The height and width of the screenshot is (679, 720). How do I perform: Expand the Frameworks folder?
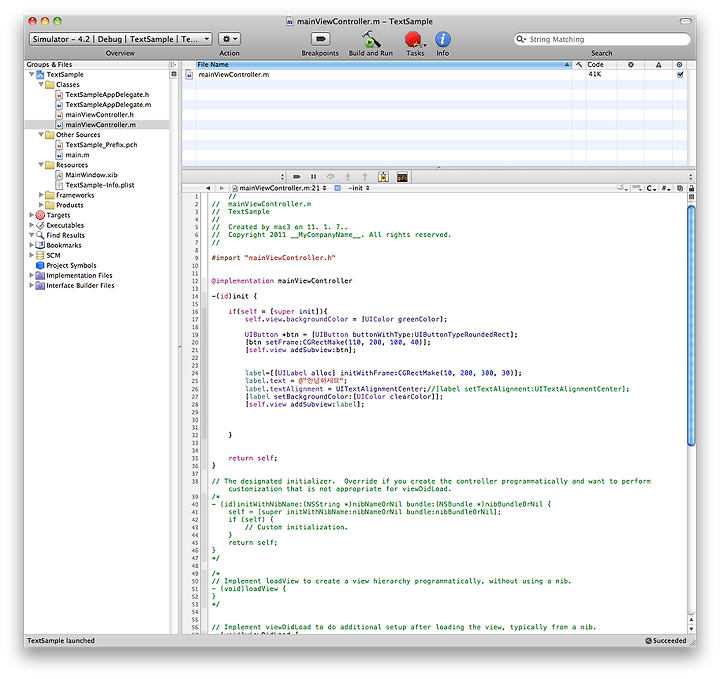(41, 195)
